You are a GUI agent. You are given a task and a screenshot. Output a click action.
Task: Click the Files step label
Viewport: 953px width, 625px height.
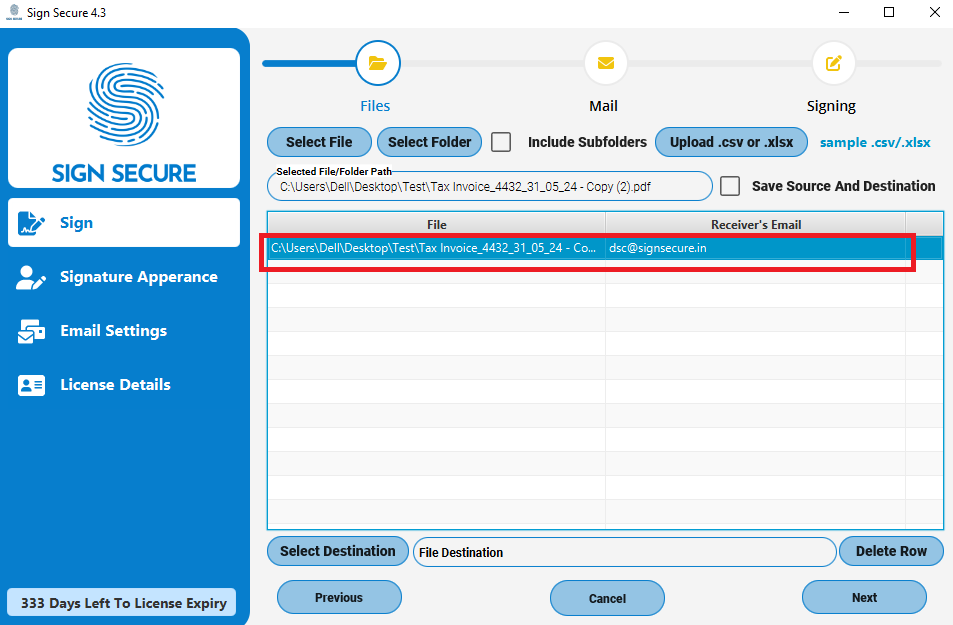(375, 106)
